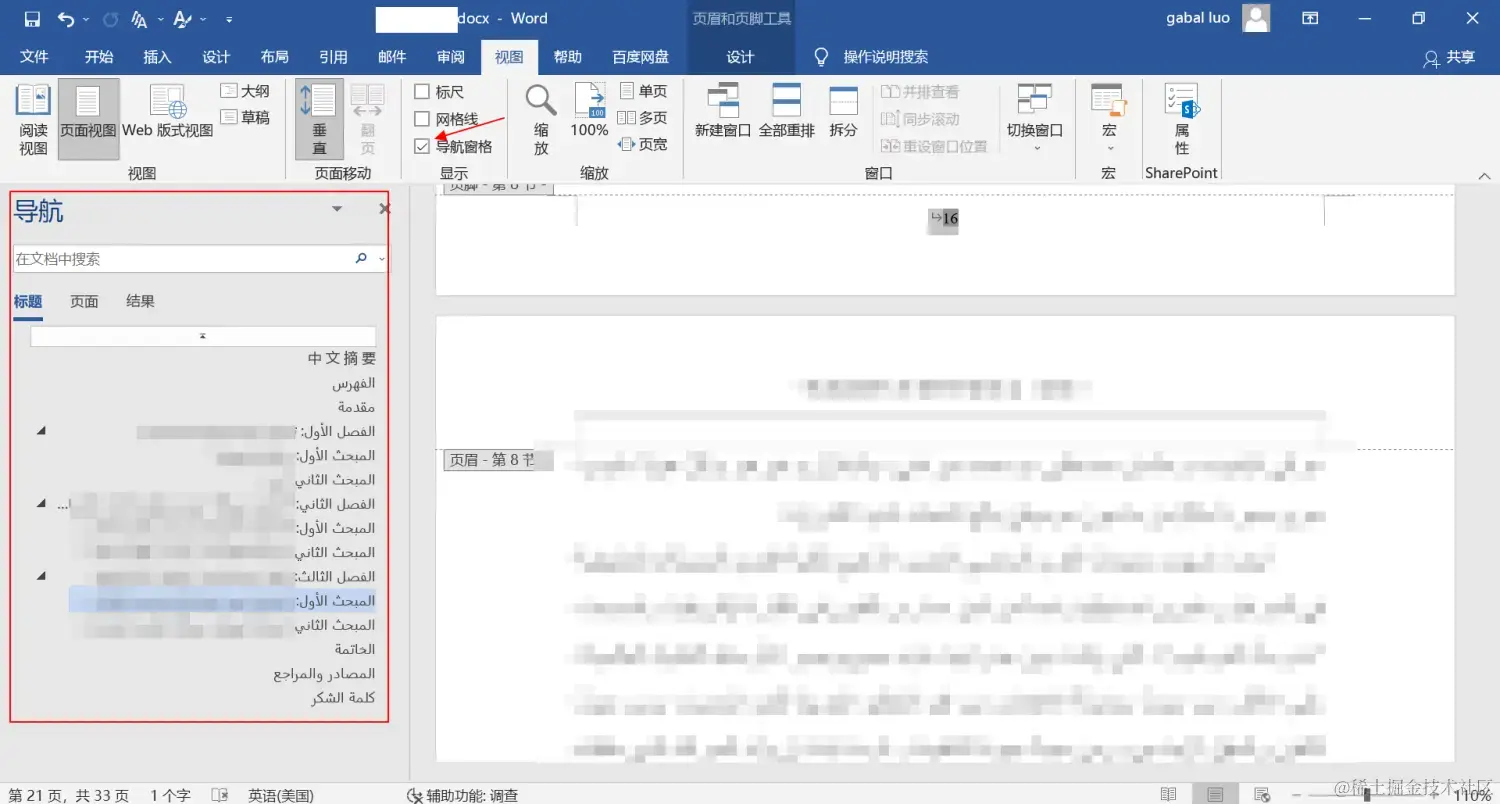This screenshot has height=804, width=1500.
Task: Collapse the الفصل الثالث heading
Action: coord(41,576)
